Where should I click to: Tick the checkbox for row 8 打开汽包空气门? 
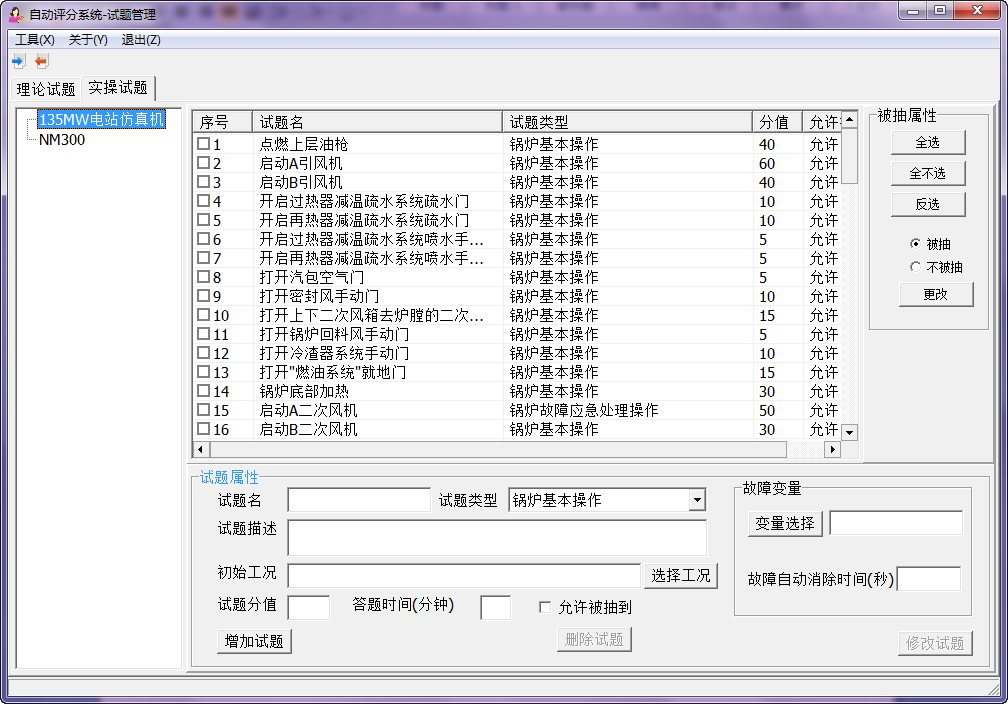coord(203,277)
